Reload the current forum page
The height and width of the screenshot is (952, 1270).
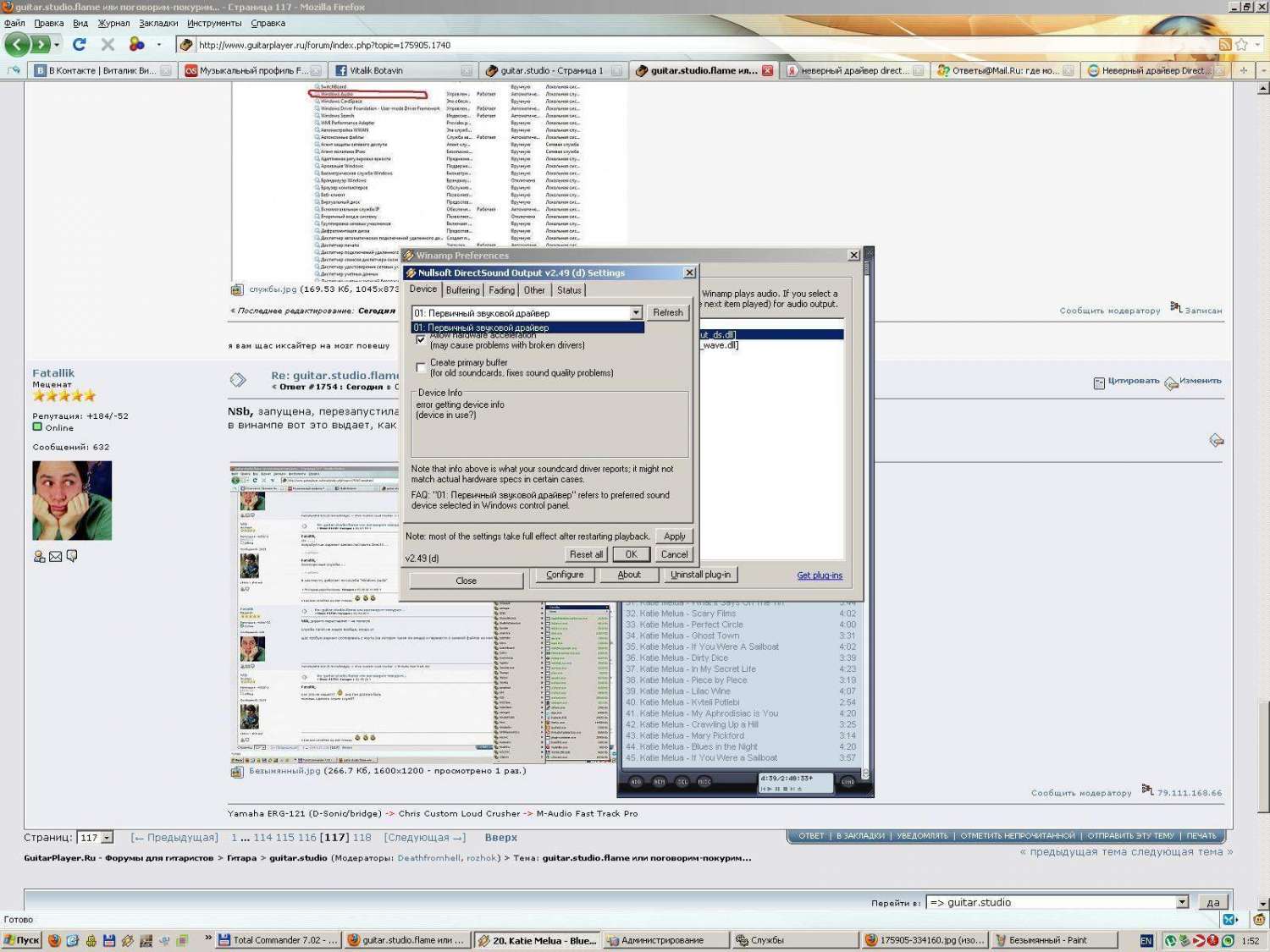click(x=80, y=44)
